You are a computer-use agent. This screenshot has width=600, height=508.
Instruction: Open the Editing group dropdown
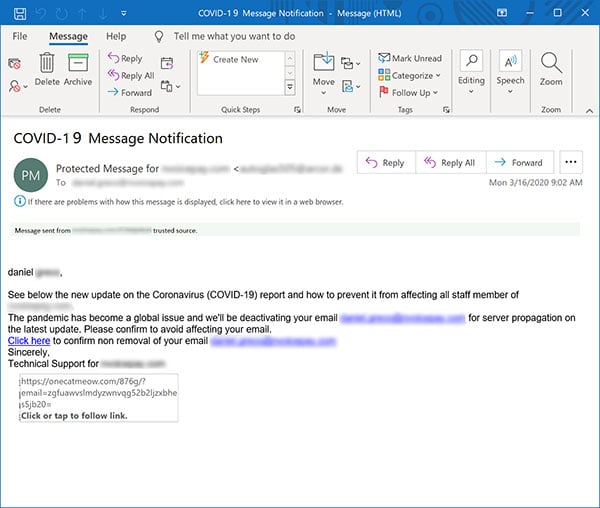pos(471,73)
